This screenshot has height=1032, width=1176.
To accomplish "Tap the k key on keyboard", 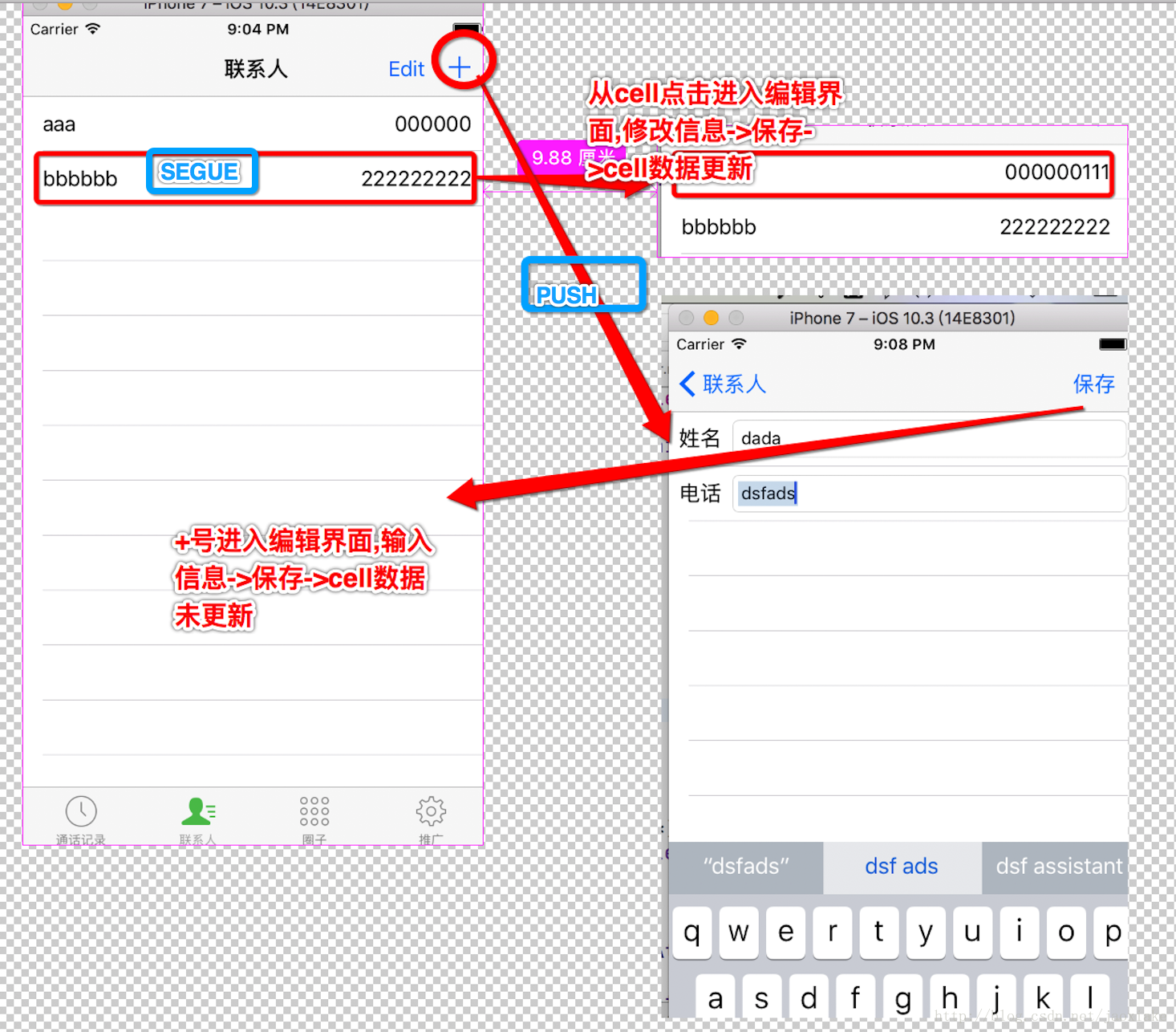I will [x=1043, y=997].
